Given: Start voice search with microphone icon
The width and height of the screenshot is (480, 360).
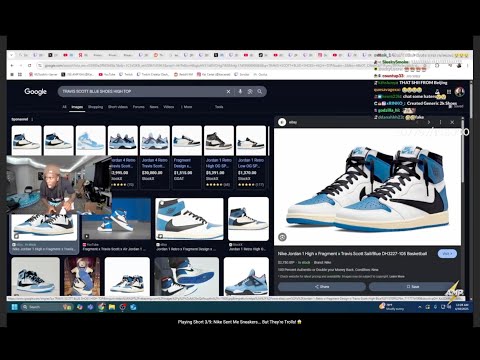Looking at the screenshot, I should click(x=240, y=91).
